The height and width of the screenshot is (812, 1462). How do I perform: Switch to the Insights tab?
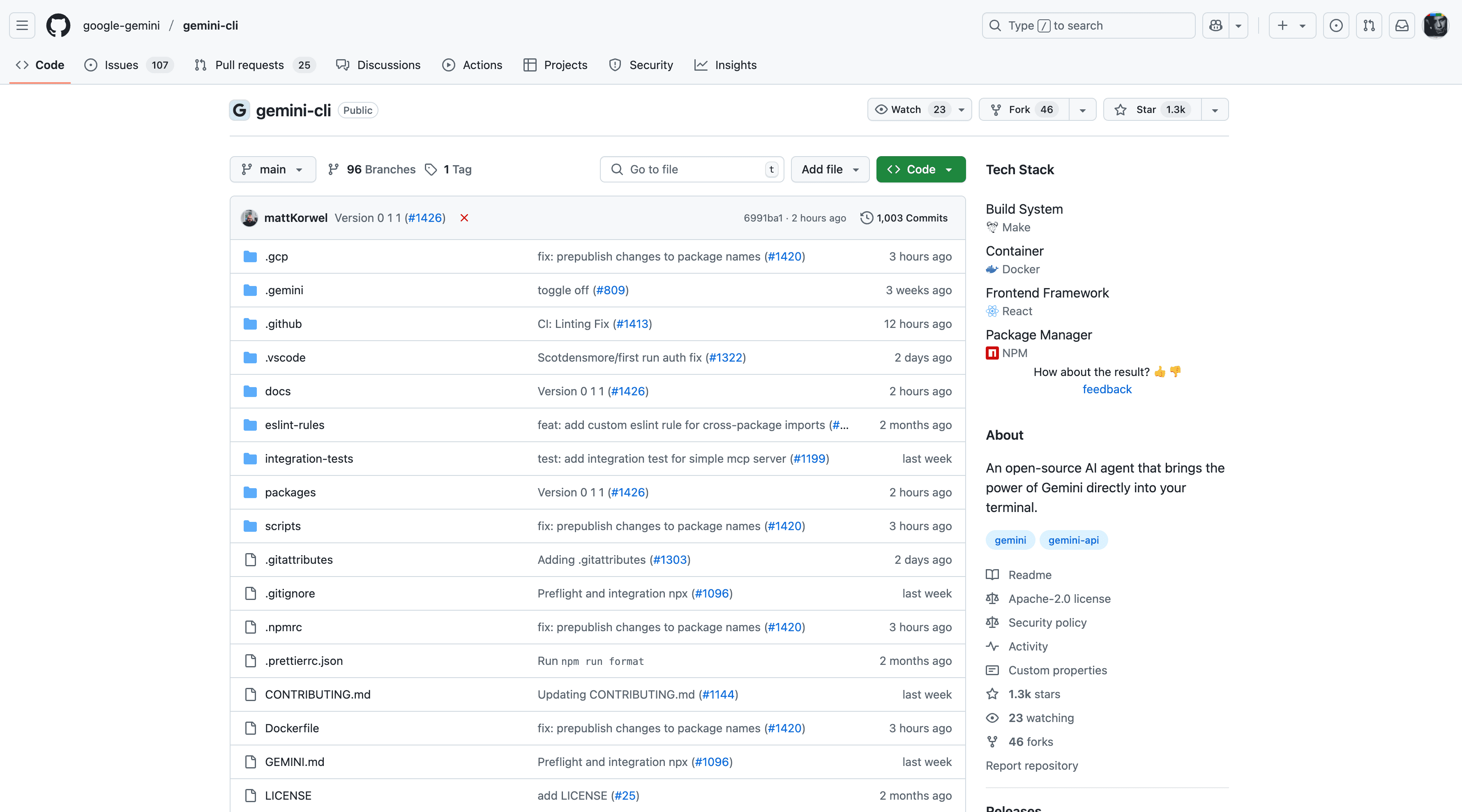pos(725,65)
